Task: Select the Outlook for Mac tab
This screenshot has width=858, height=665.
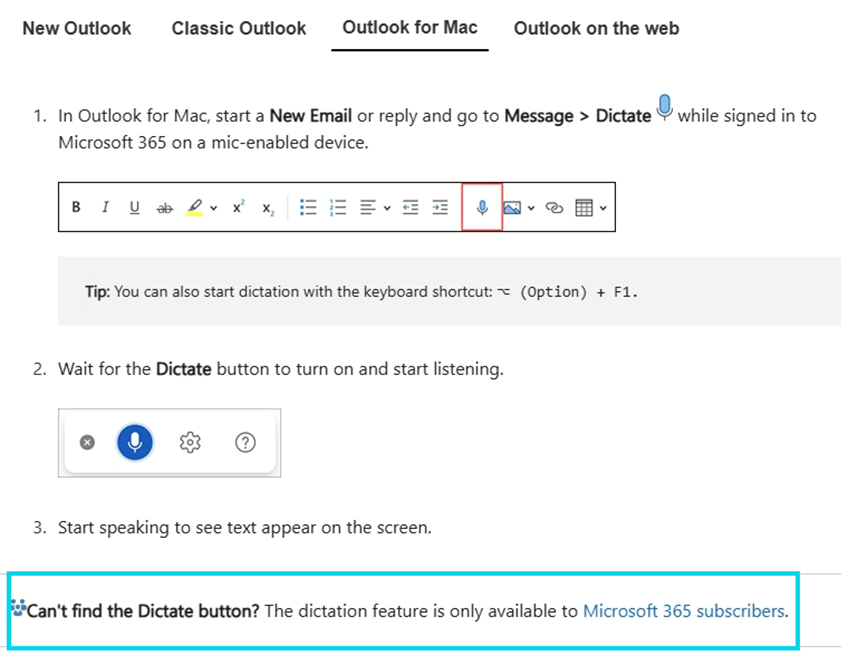Action: (410, 27)
